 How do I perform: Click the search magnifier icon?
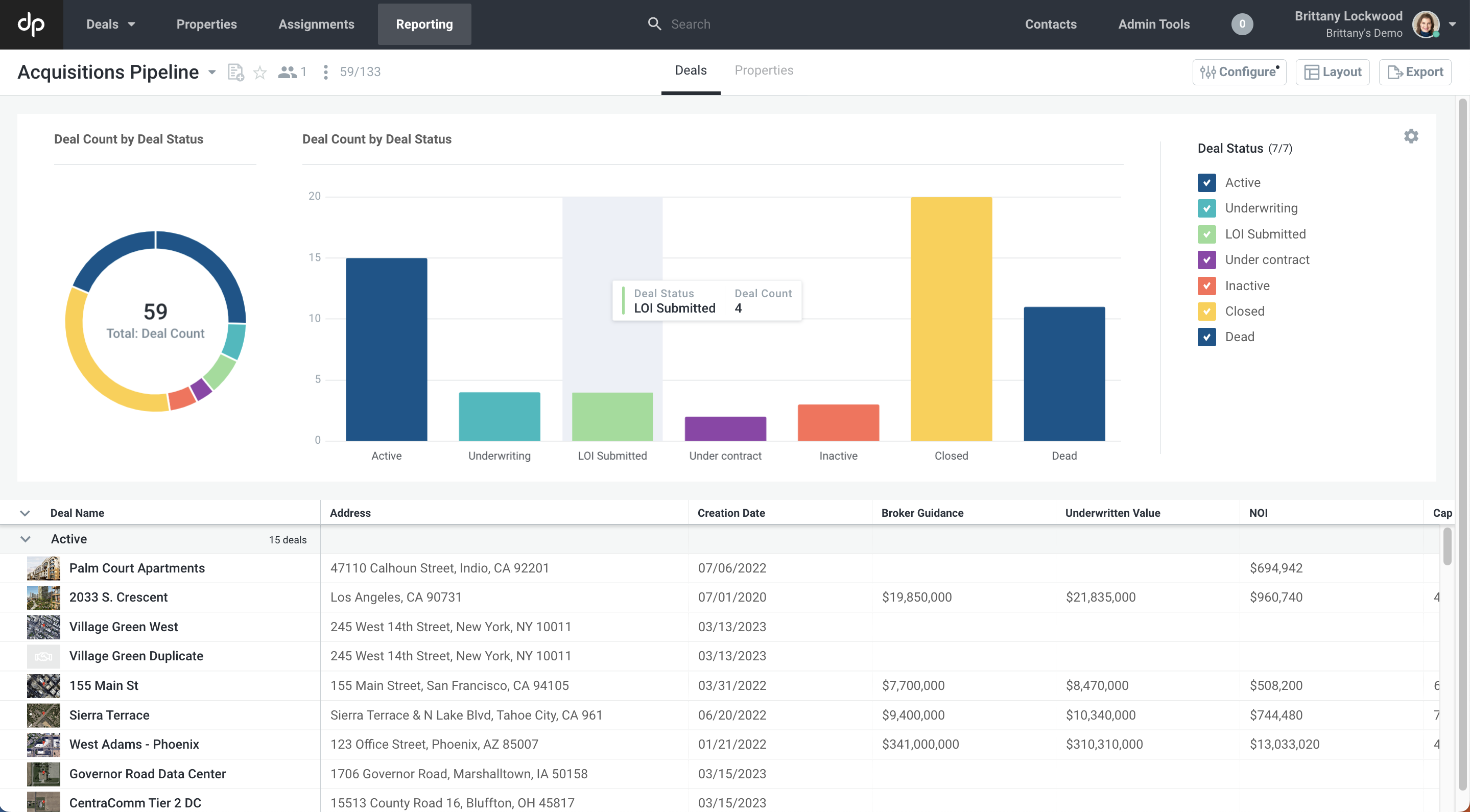tap(654, 24)
